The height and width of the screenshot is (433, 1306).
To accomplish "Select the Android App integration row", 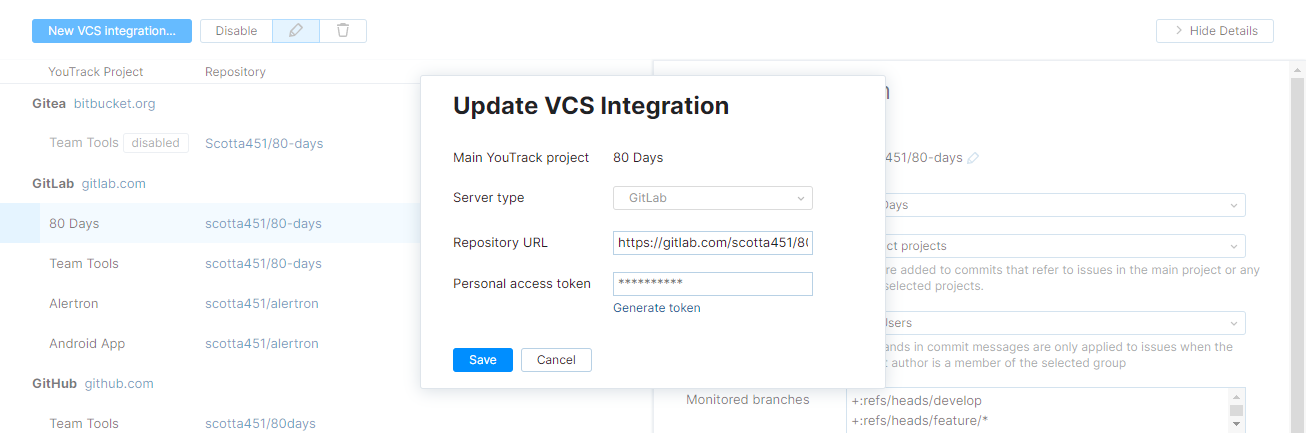I will [x=87, y=343].
